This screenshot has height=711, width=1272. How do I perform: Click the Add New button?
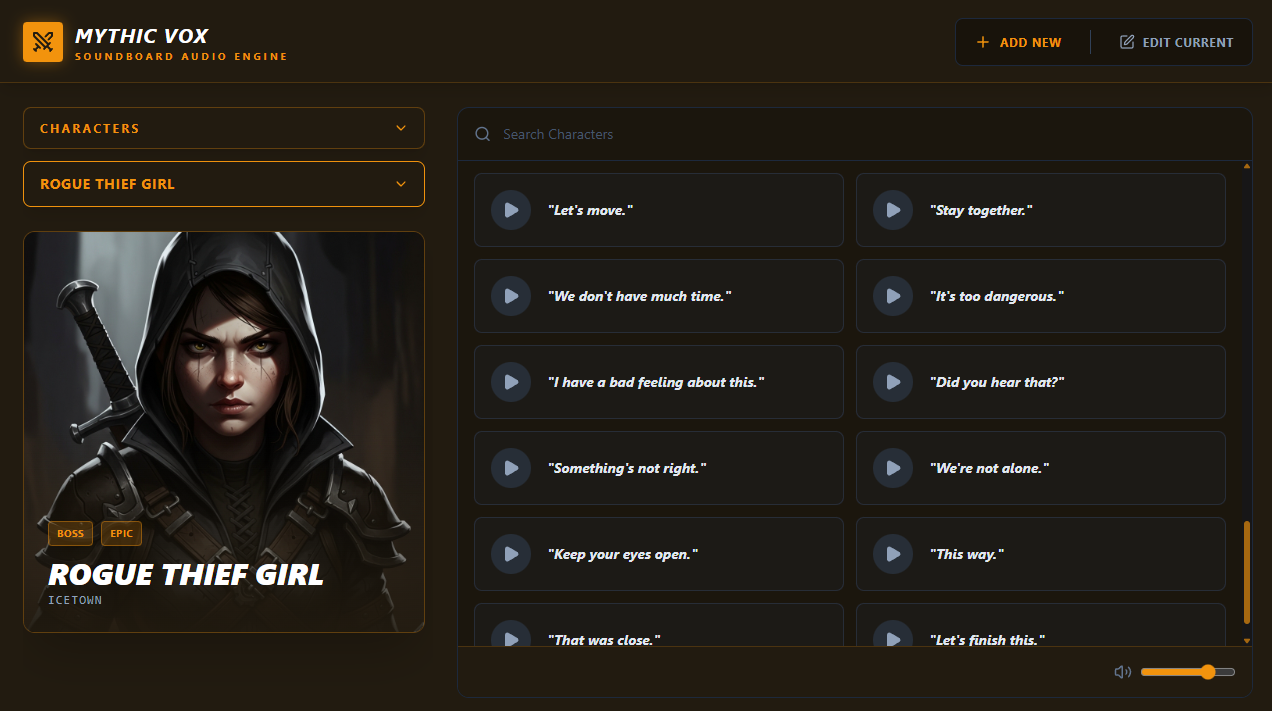(1019, 42)
